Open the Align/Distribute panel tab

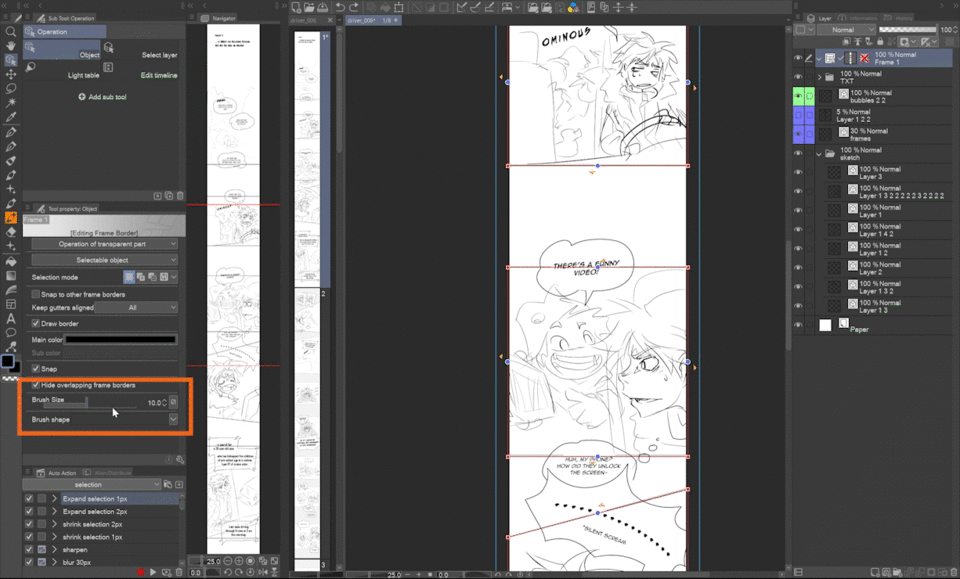tap(108, 473)
